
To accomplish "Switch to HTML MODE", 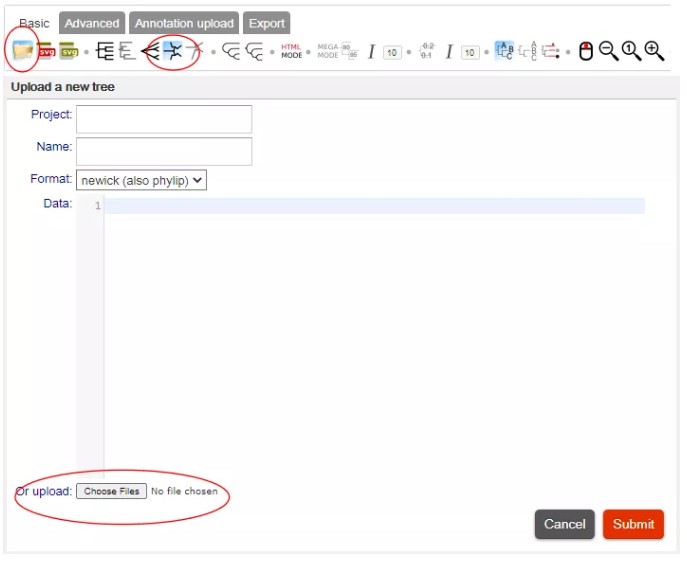I will click(291, 51).
